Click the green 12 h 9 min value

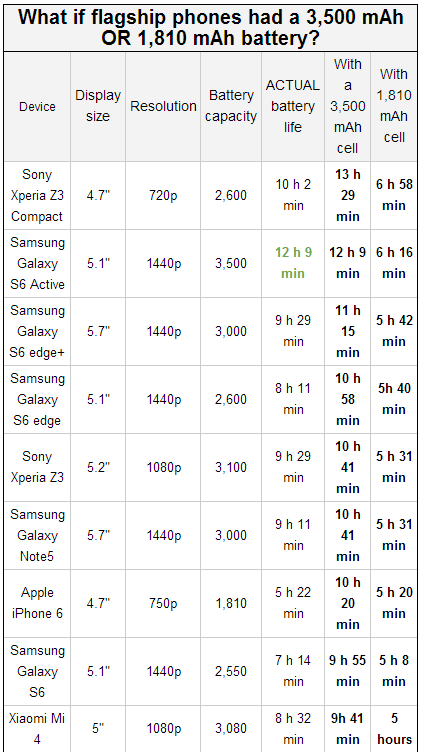tap(293, 263)
